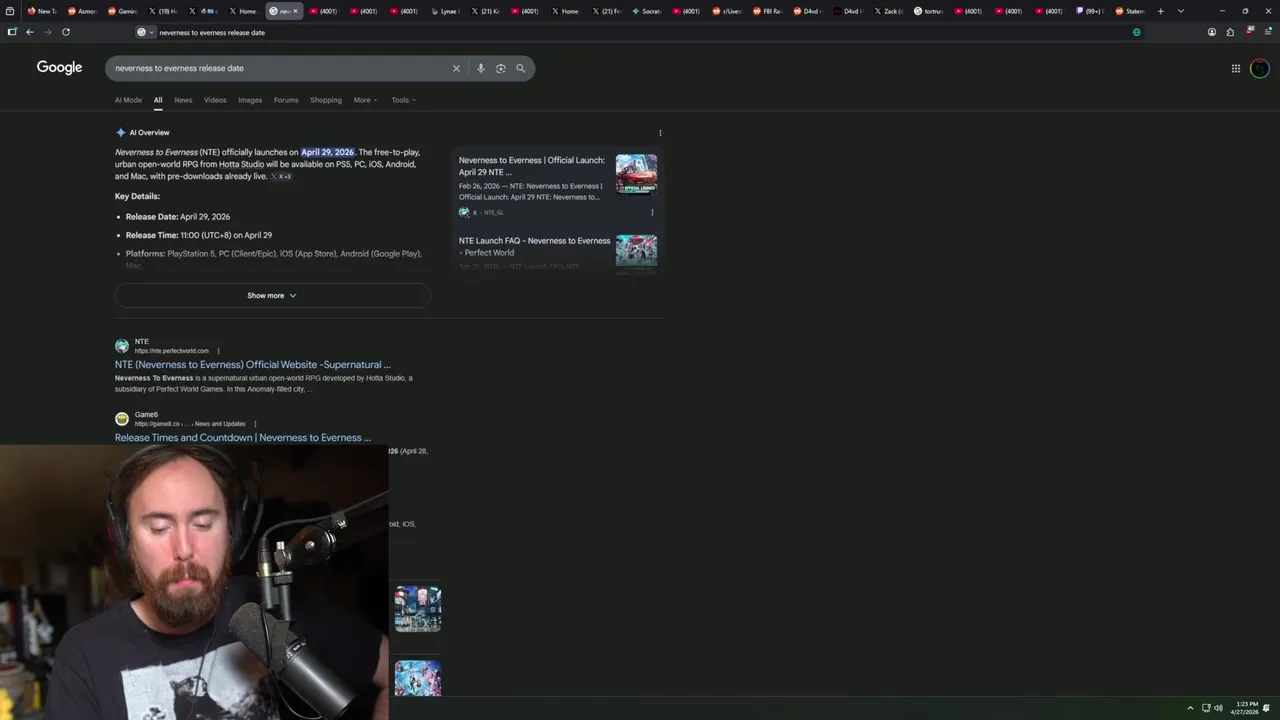The width and height of the screenshot is (1280, 720).
Task: Reload the page with refresh icon
Action: point(66,32)
